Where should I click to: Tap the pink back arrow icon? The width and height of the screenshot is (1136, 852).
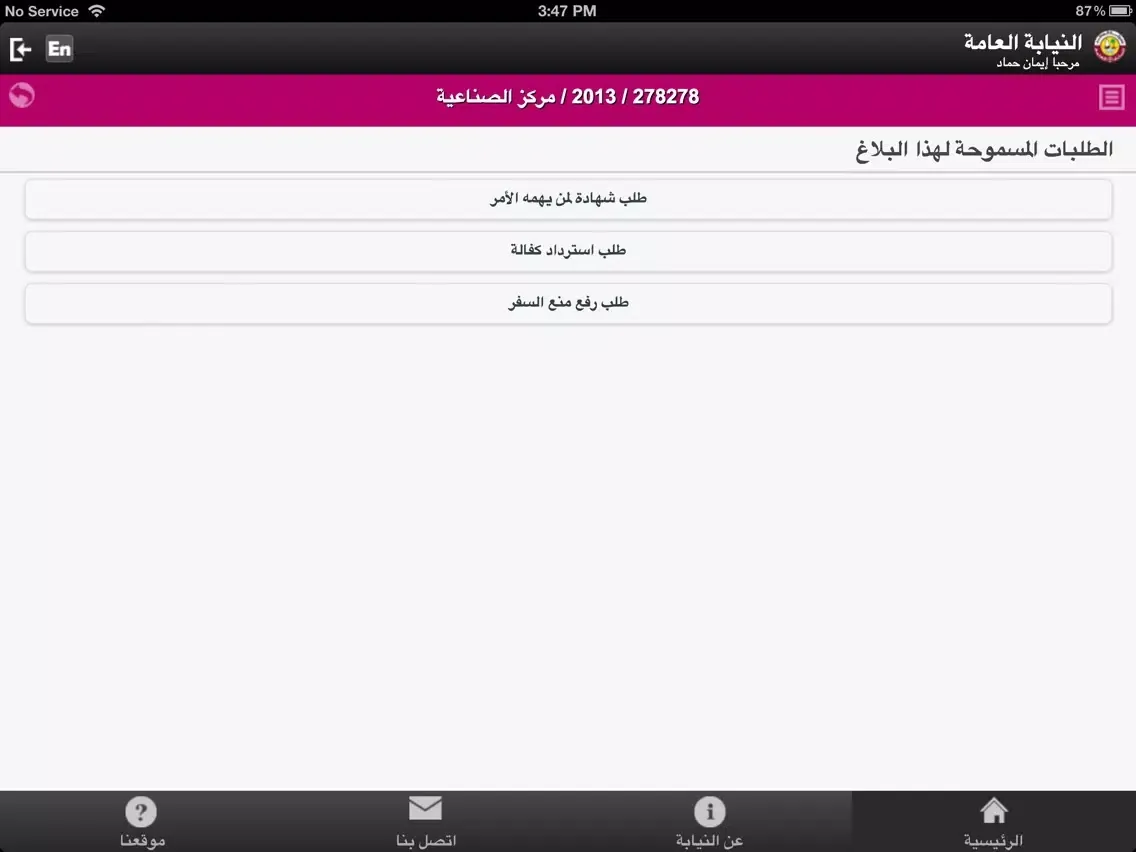tap(22, 95)
